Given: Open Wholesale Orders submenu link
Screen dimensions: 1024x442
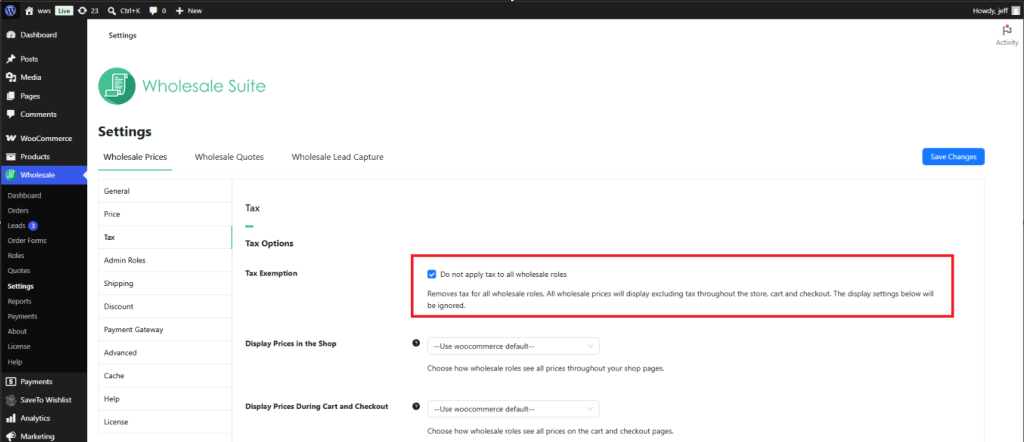Looking at the screenshot, I should coord(18,210).
